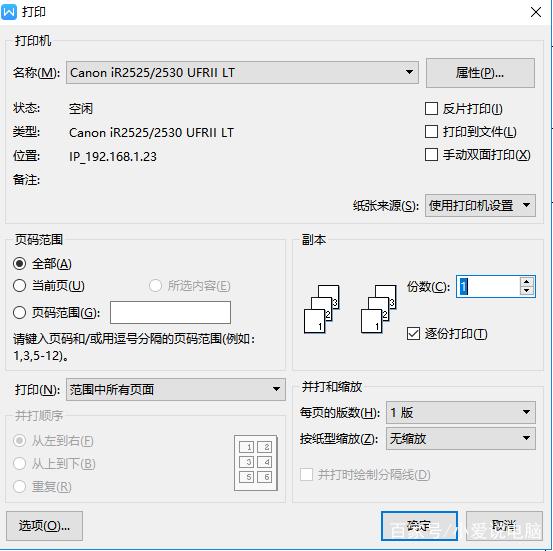Image resolution: width=553 pixels, height=551 pixels.
Task: Click the 类型 value Canon iR2525/2530 UFRII LT
Action: [151, 133]
